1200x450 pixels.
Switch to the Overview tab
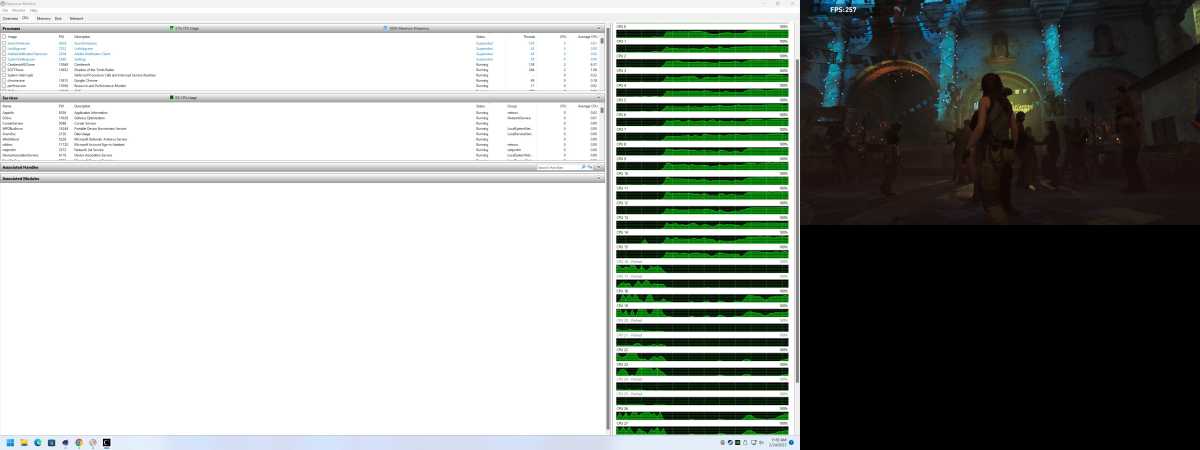tap(10, 18)
